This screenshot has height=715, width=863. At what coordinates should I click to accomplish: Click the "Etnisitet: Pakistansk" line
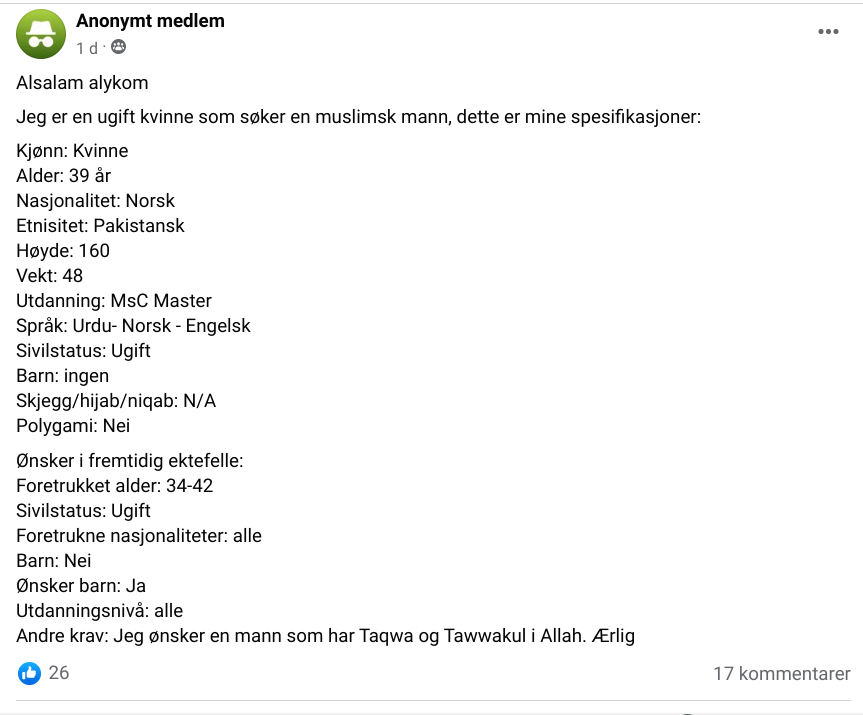point(100,226)
